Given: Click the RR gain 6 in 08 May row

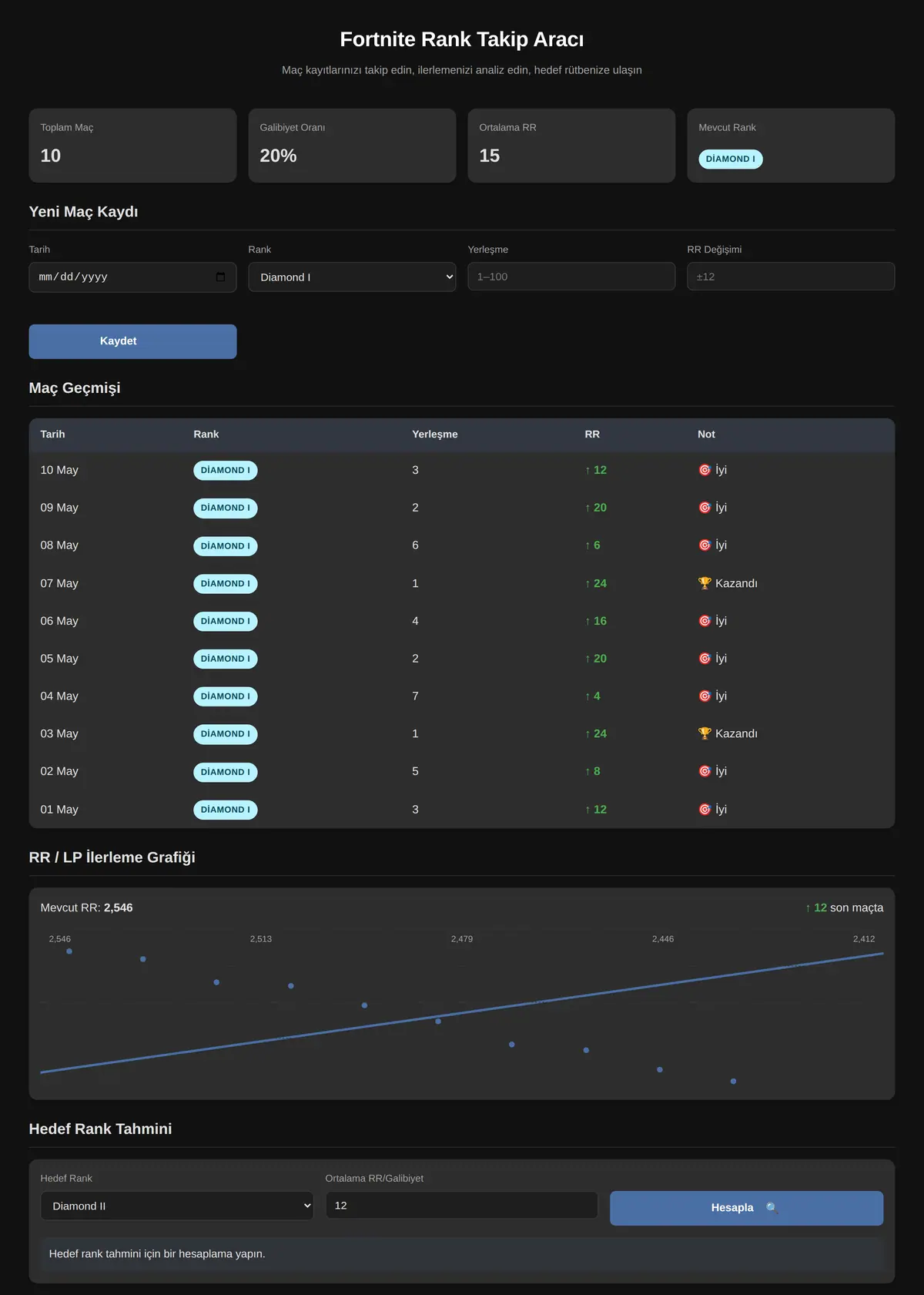Looking at the screenshot, I should 593,545.
